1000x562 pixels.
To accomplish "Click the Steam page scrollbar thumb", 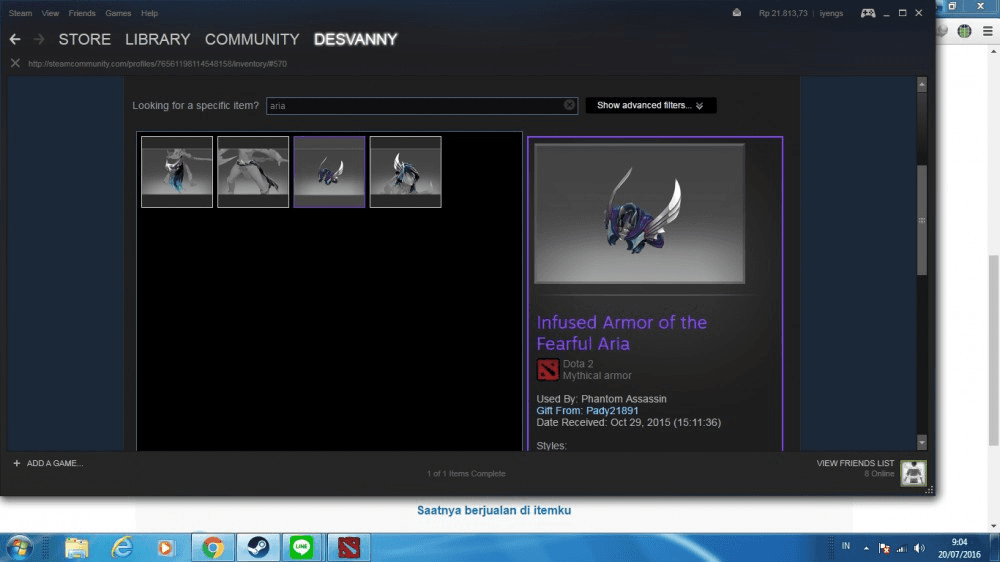I will click(922, 220).
